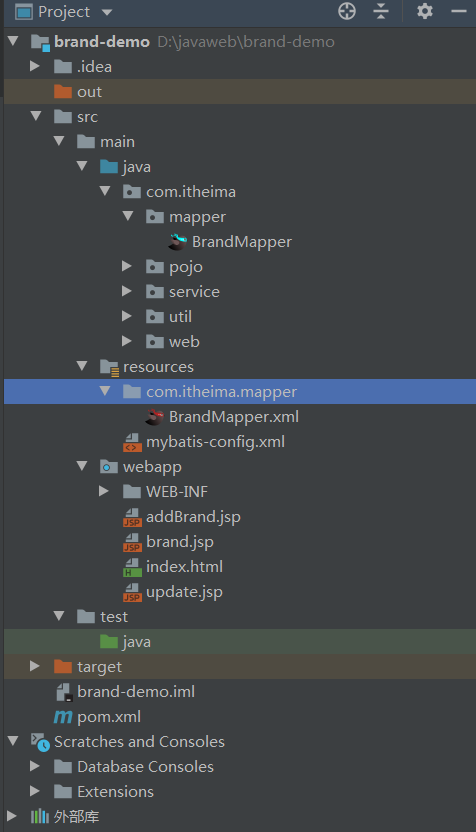This screenshot has width=476, height=832.
Task: Select the update.jsp file name
Action: [184, 592]
